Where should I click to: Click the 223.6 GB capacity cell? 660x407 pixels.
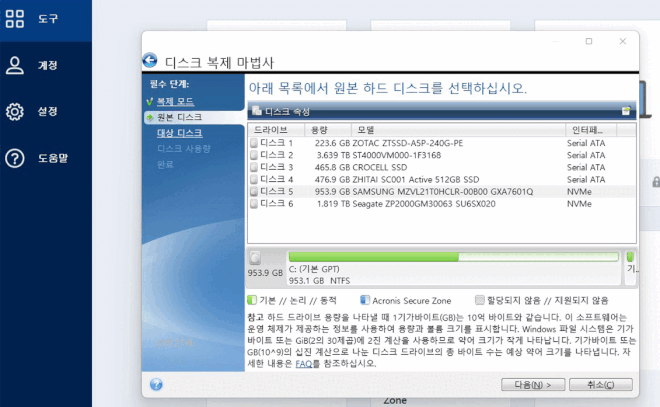pyautogui.click(x=332, y=143)
